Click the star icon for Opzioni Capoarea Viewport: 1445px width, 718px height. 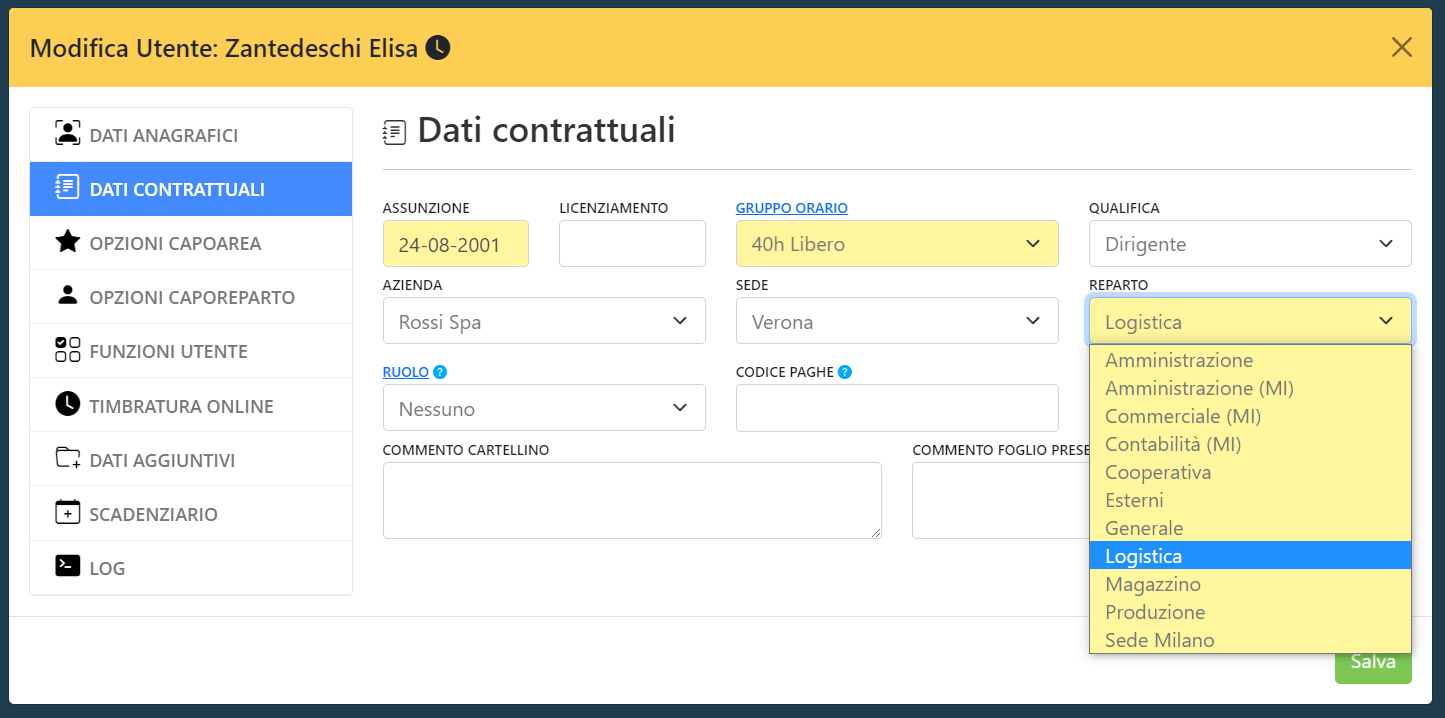[67, 242]
